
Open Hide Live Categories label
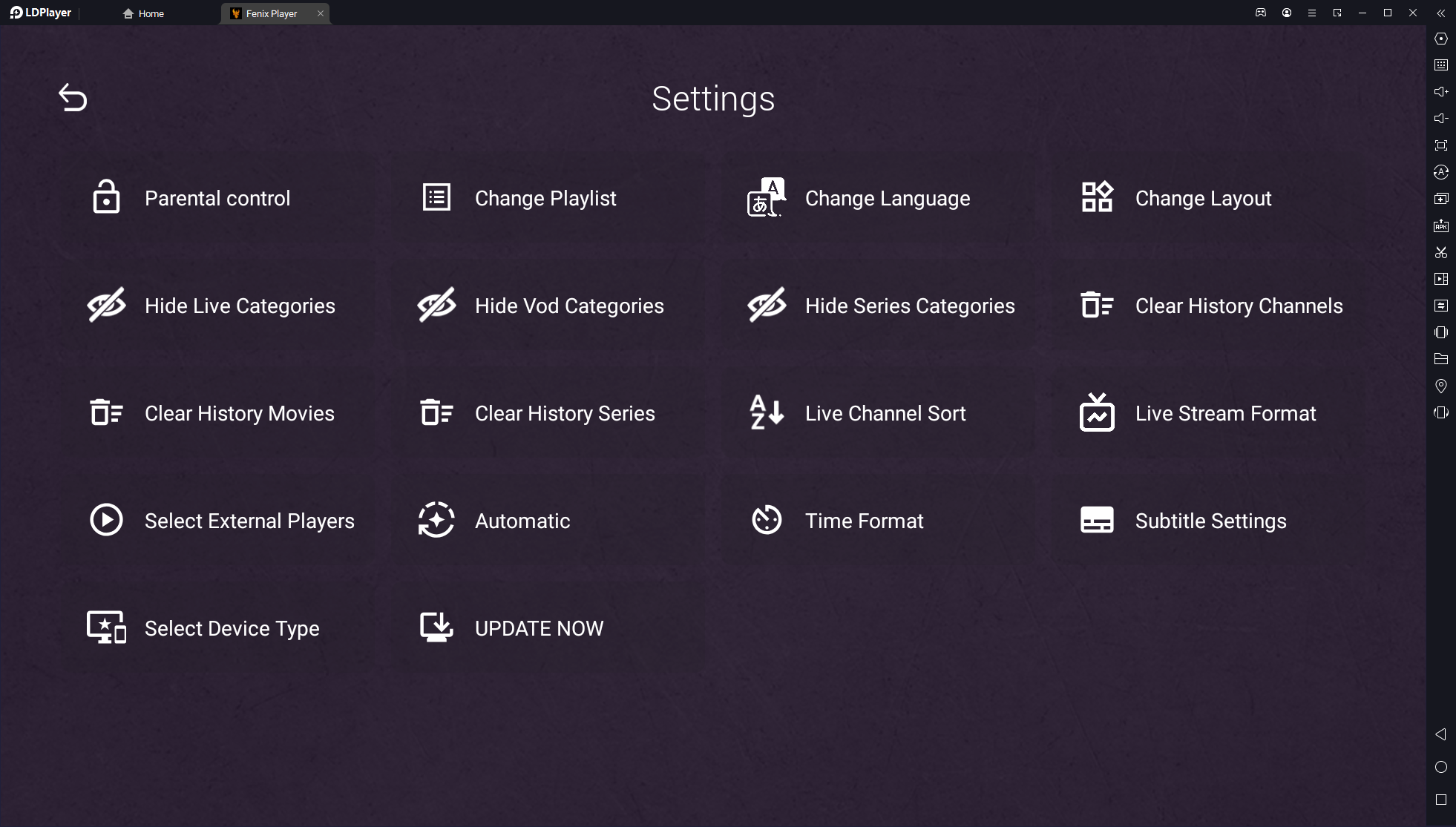pos(240,306)
